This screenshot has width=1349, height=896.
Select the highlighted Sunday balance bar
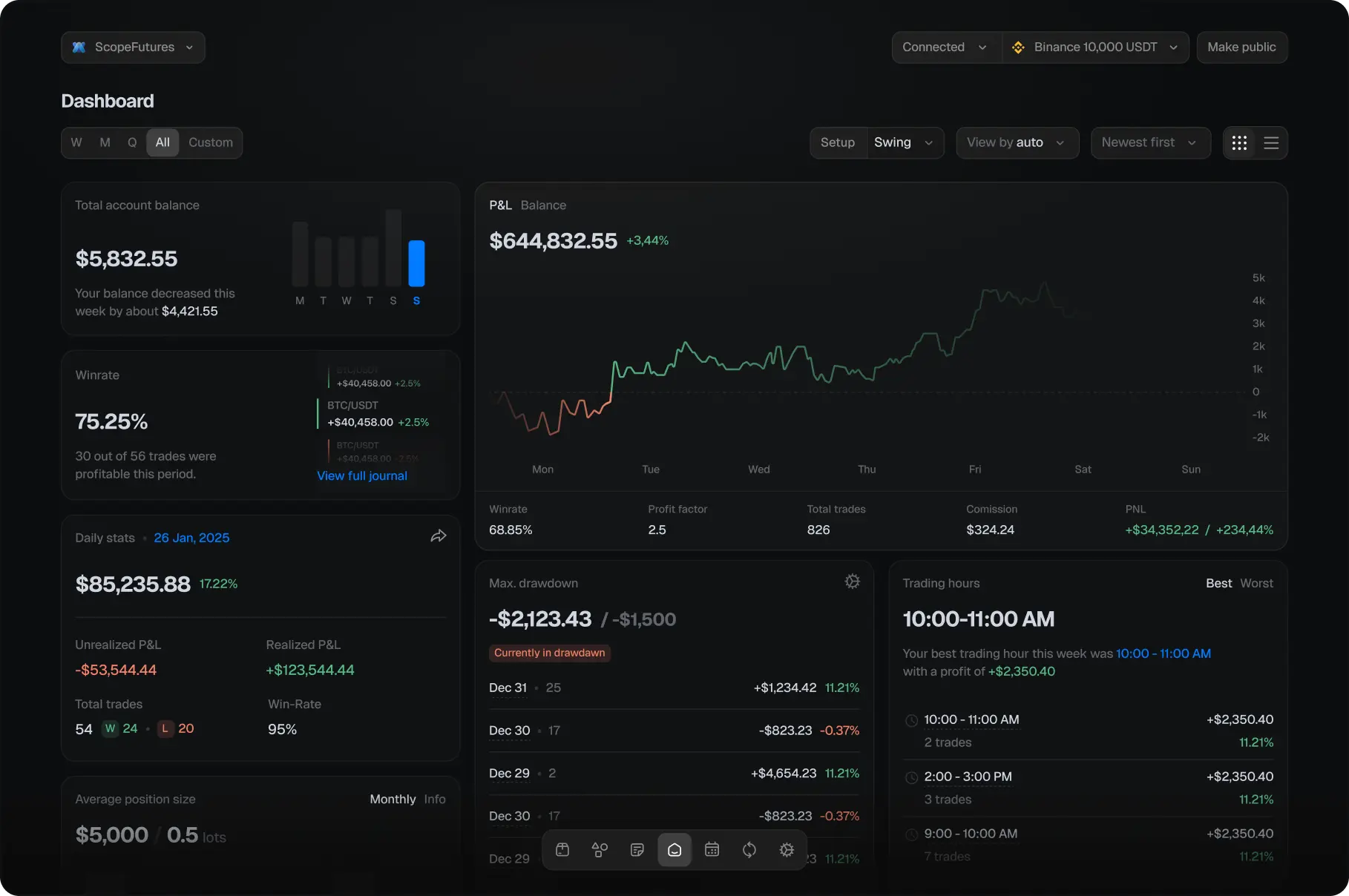click(416, 263)
